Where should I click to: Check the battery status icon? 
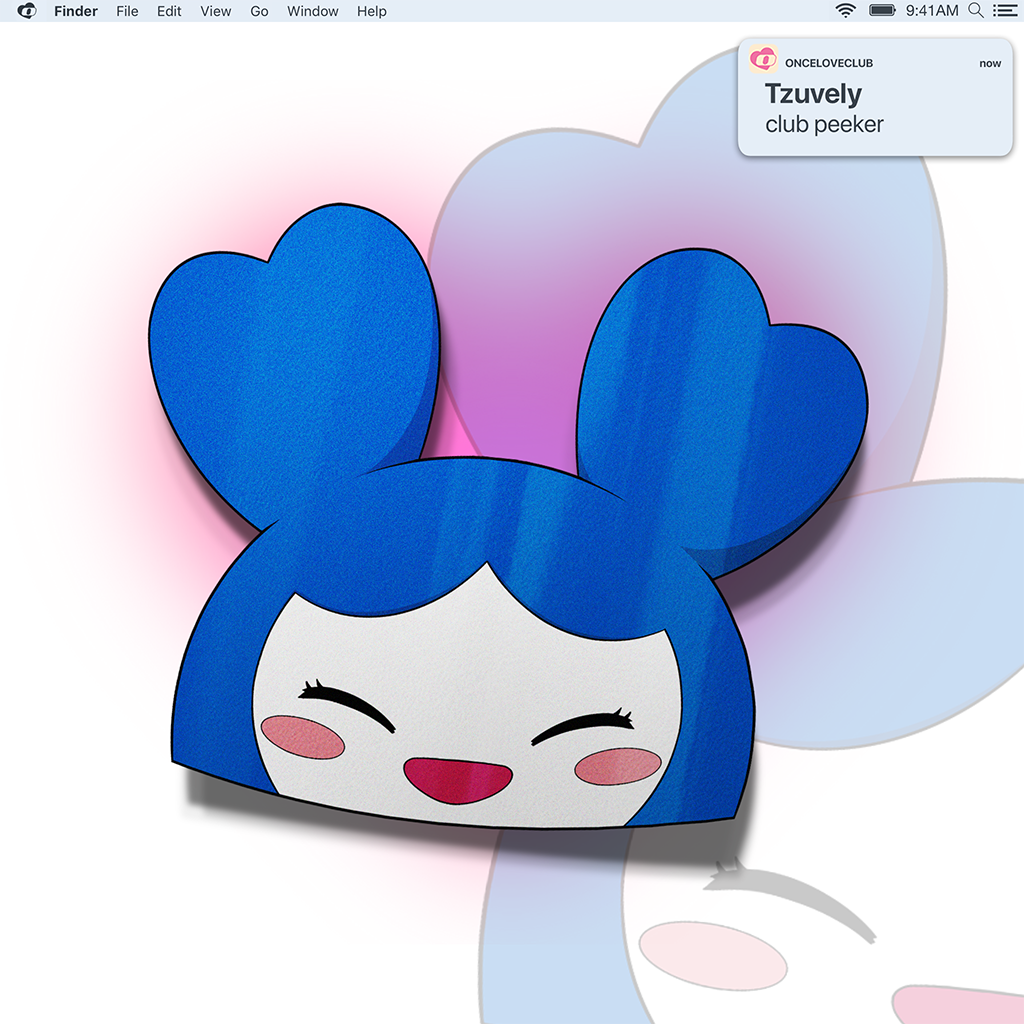(882, 11)
